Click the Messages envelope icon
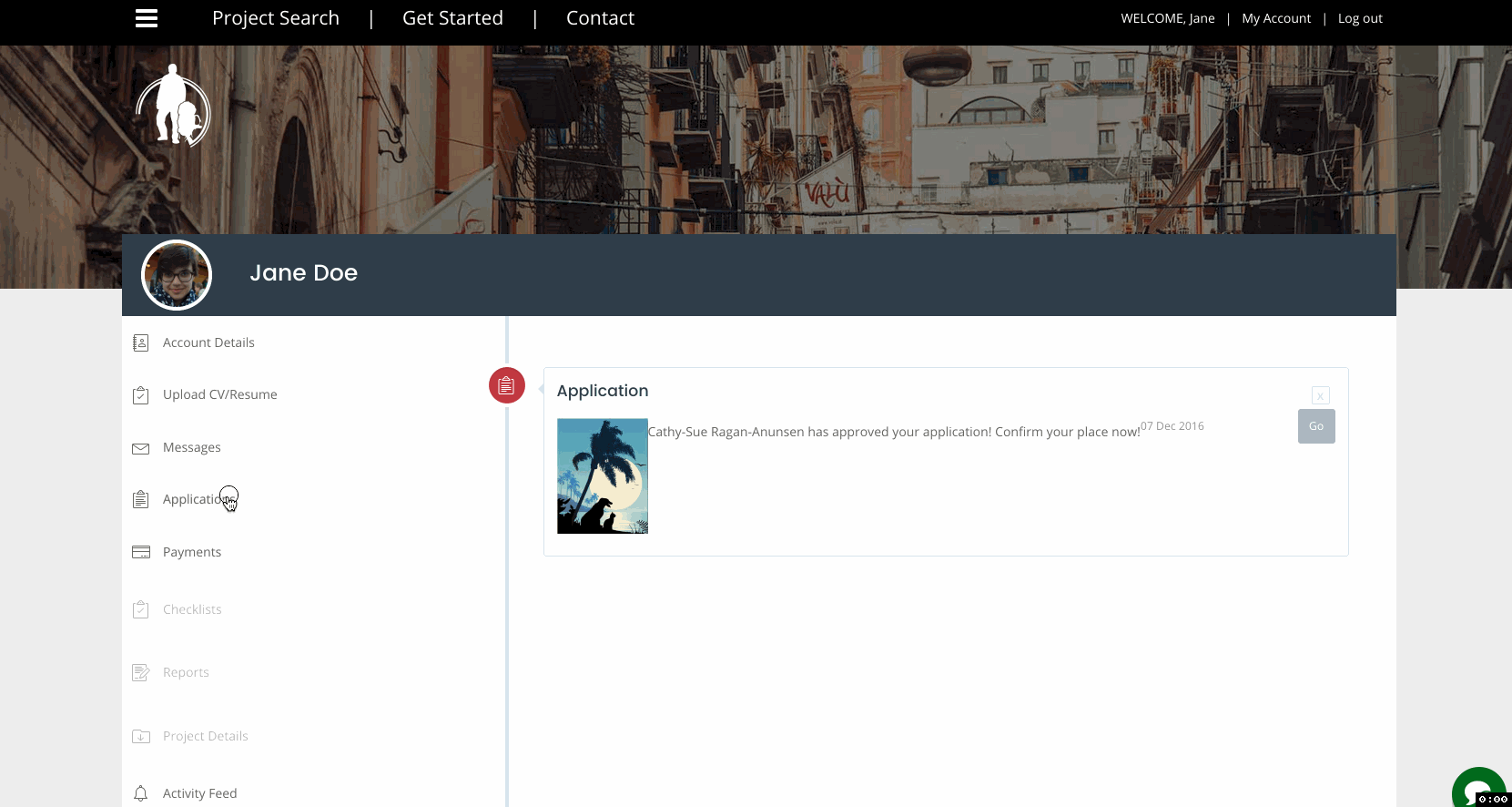This screenshot has height=807, width=1512. click(x=141, y=448)
